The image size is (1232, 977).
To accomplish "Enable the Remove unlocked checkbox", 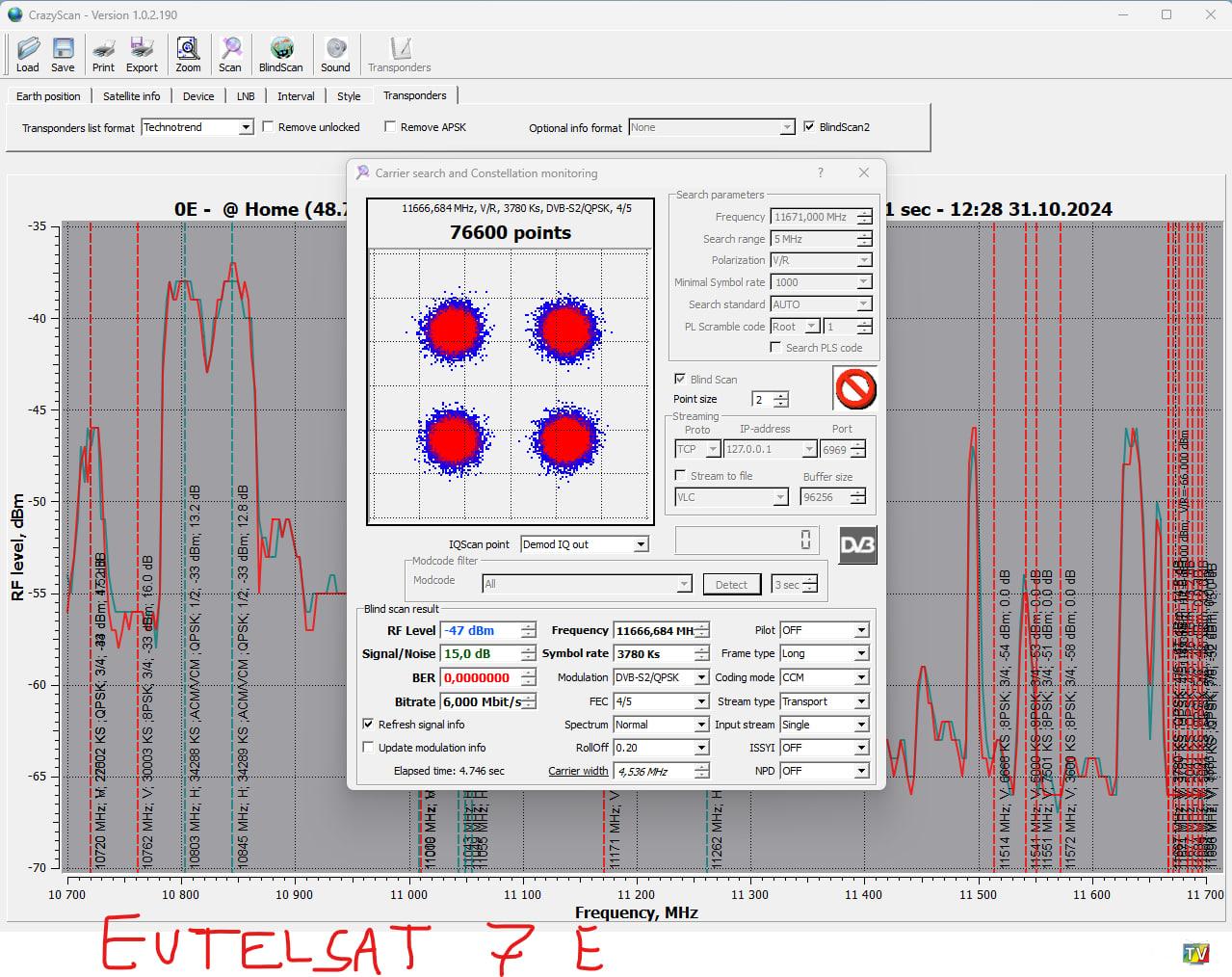I will [269, 127].
